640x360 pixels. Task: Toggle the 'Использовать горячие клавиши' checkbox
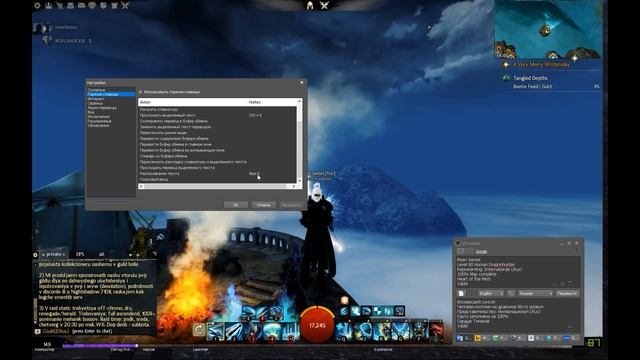(140, 92)
